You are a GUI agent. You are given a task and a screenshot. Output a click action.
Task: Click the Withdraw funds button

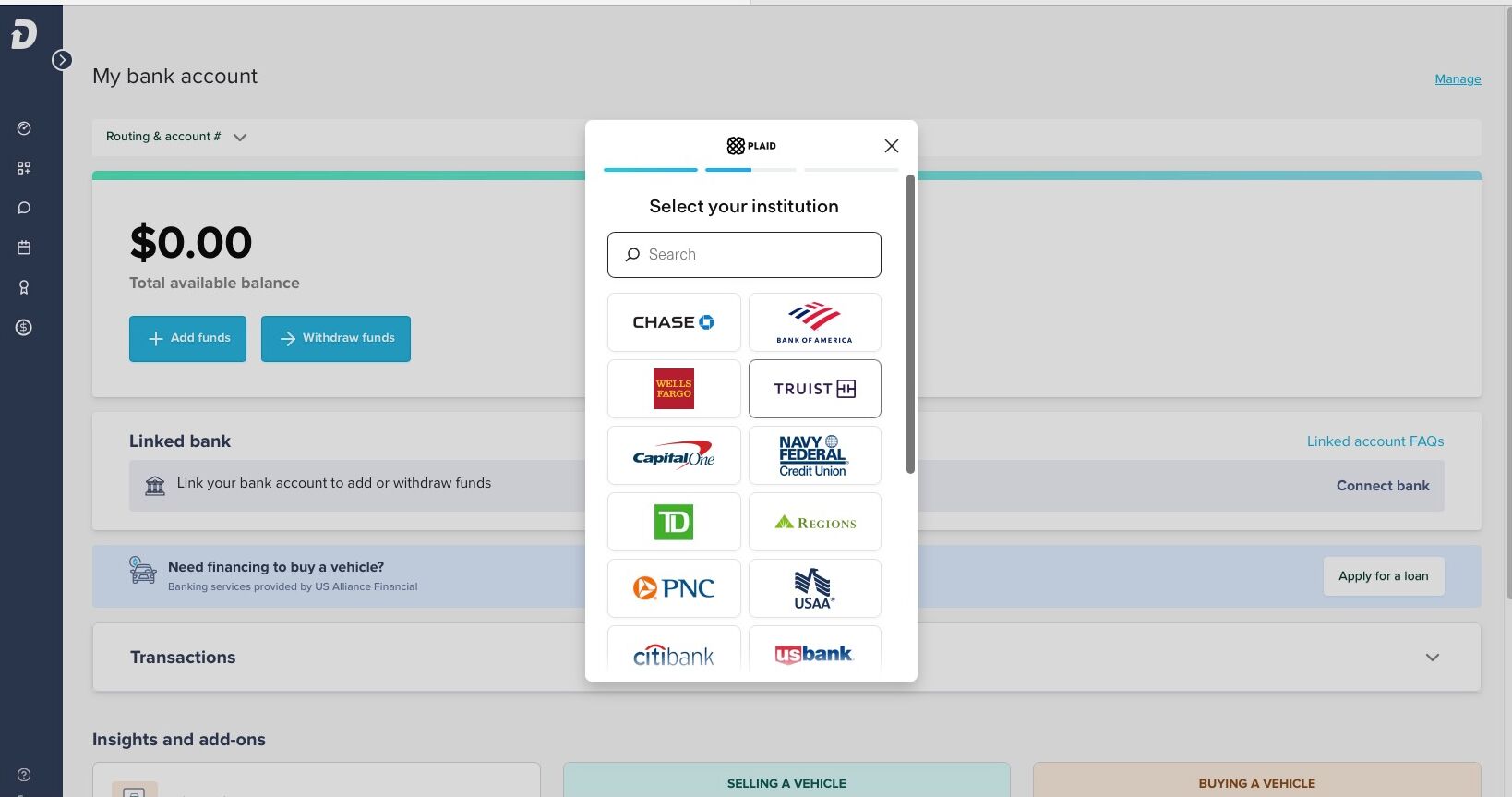click(336, 339)
